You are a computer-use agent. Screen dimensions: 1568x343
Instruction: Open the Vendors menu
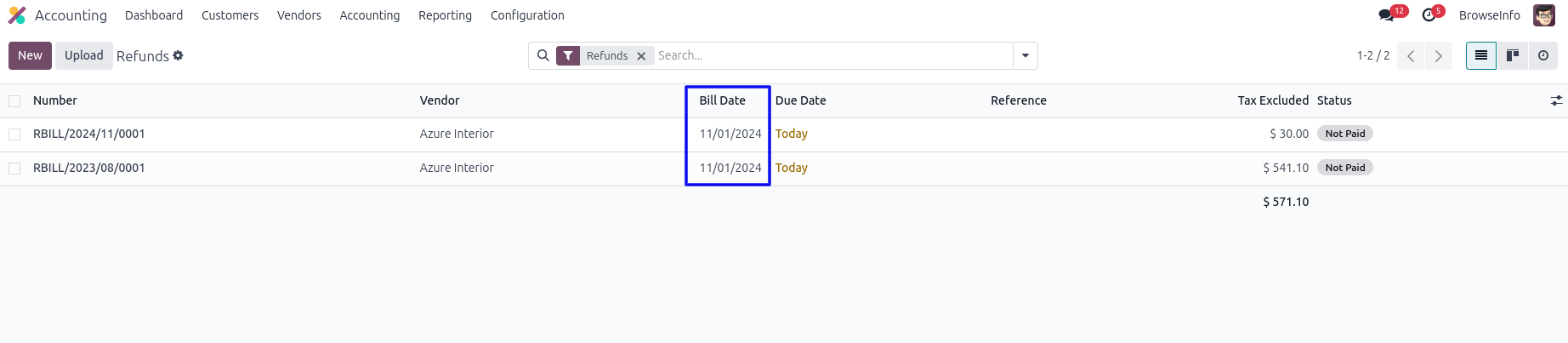pos(298,15)
